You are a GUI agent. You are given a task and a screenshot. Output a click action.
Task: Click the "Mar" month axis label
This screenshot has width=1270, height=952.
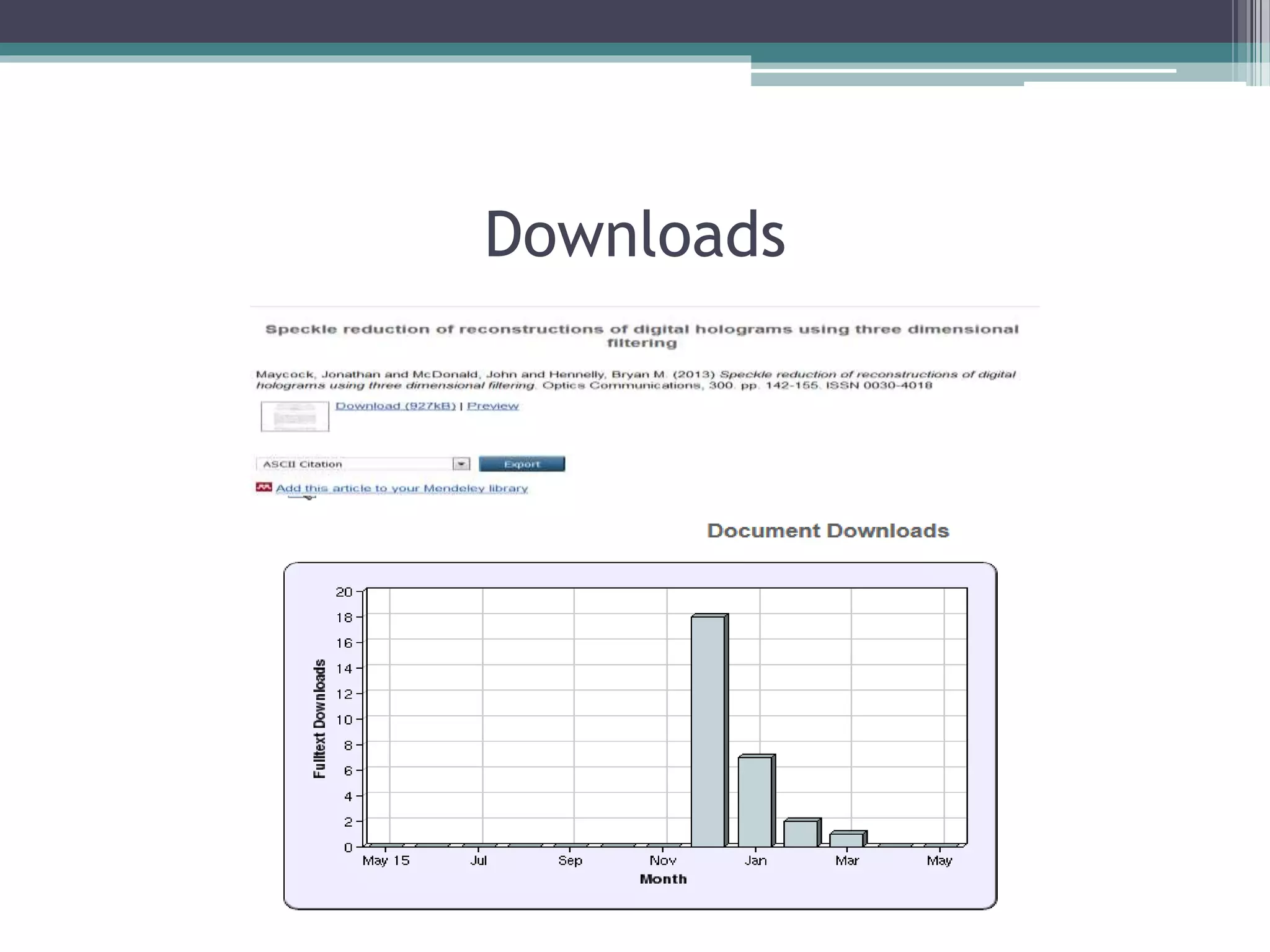pos(847,860)
